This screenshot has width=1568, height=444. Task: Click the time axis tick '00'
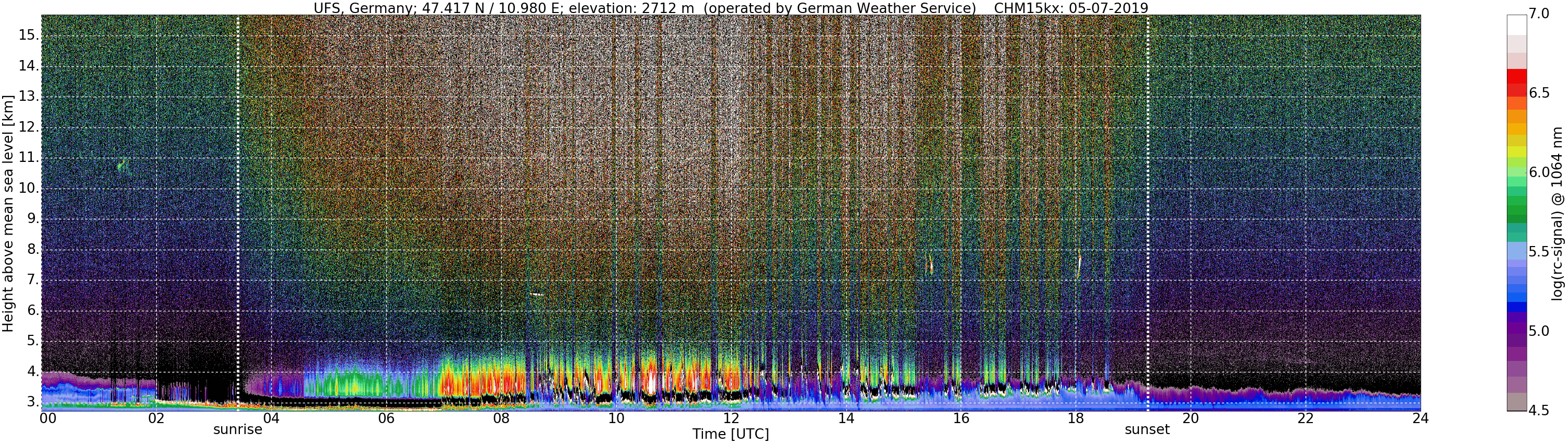coord(48,418)
